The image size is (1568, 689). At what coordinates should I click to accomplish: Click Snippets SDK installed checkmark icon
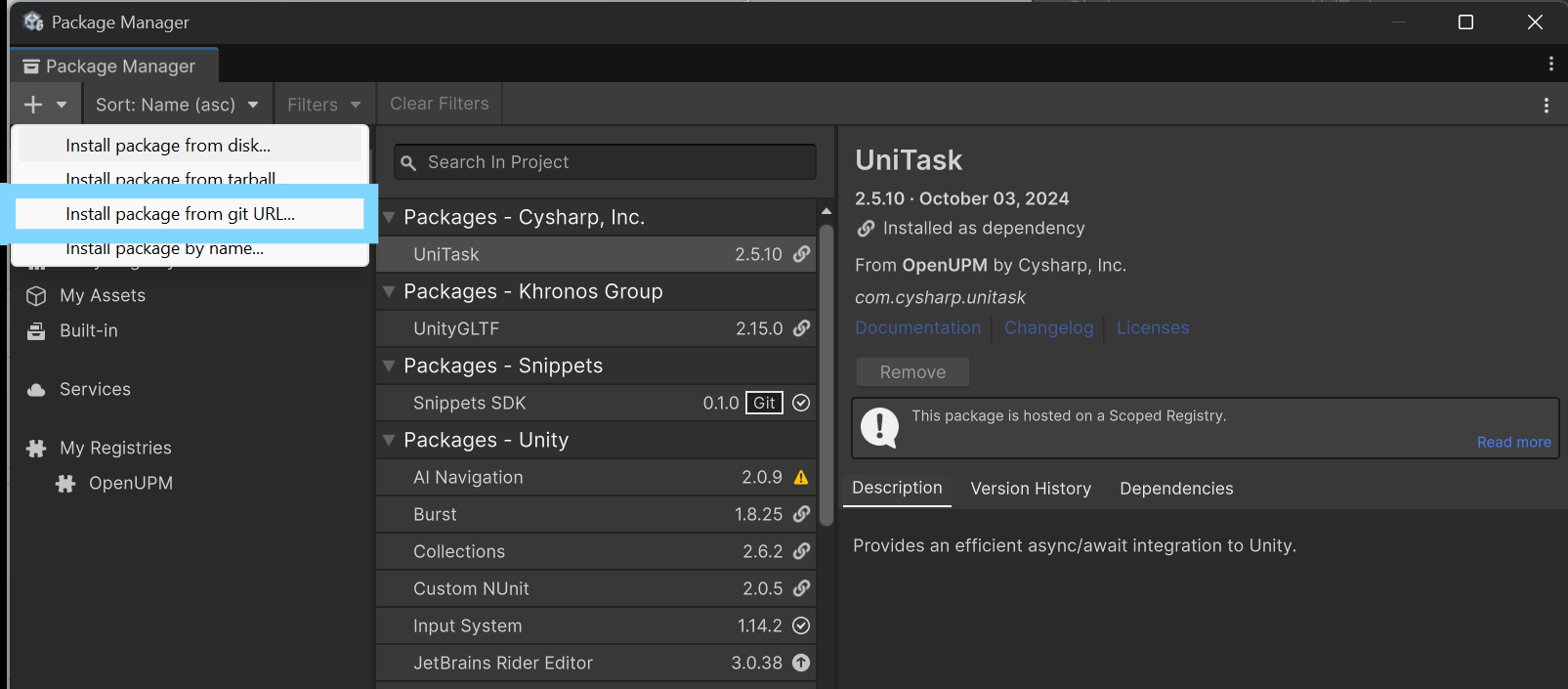(x=801, y=403)
